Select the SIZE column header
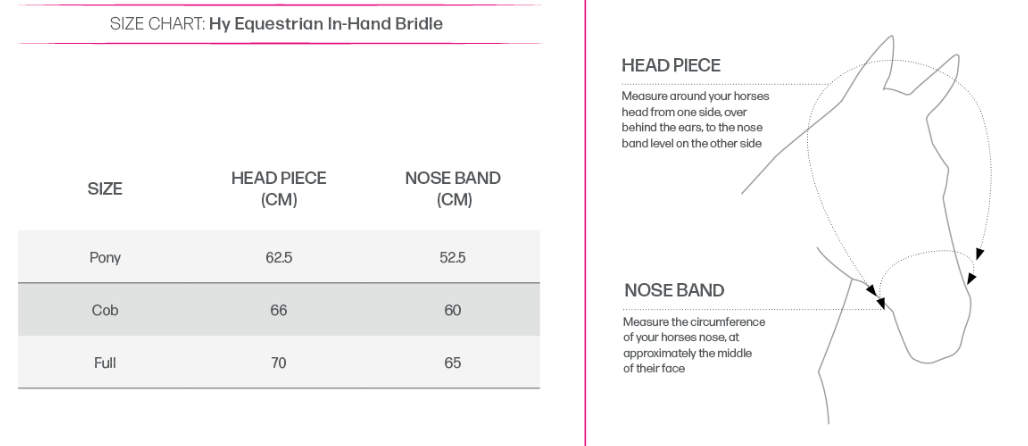 pos(105,189)
